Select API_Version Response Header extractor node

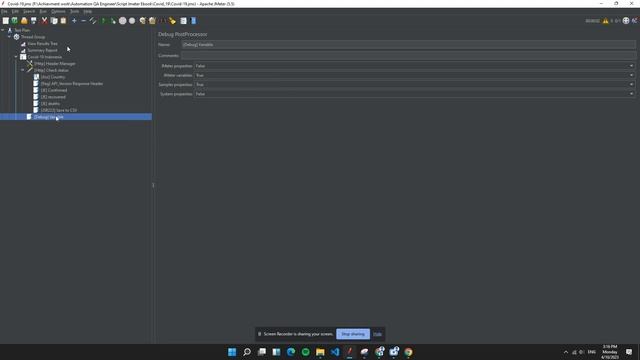(72, 84)
